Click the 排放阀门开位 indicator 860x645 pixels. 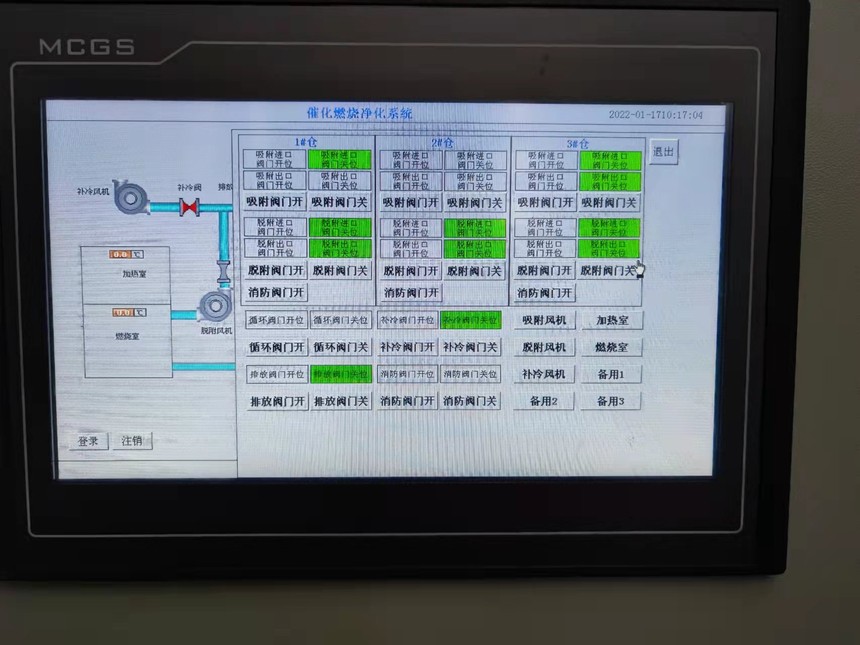277,374
